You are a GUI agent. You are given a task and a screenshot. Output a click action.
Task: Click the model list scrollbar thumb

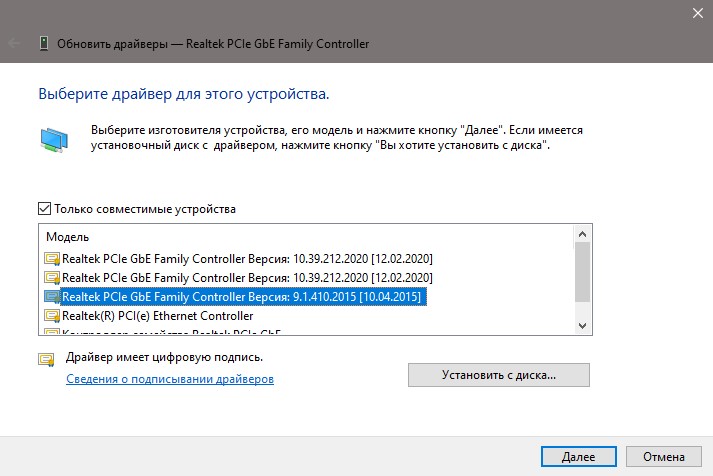[x=582, y=272]
